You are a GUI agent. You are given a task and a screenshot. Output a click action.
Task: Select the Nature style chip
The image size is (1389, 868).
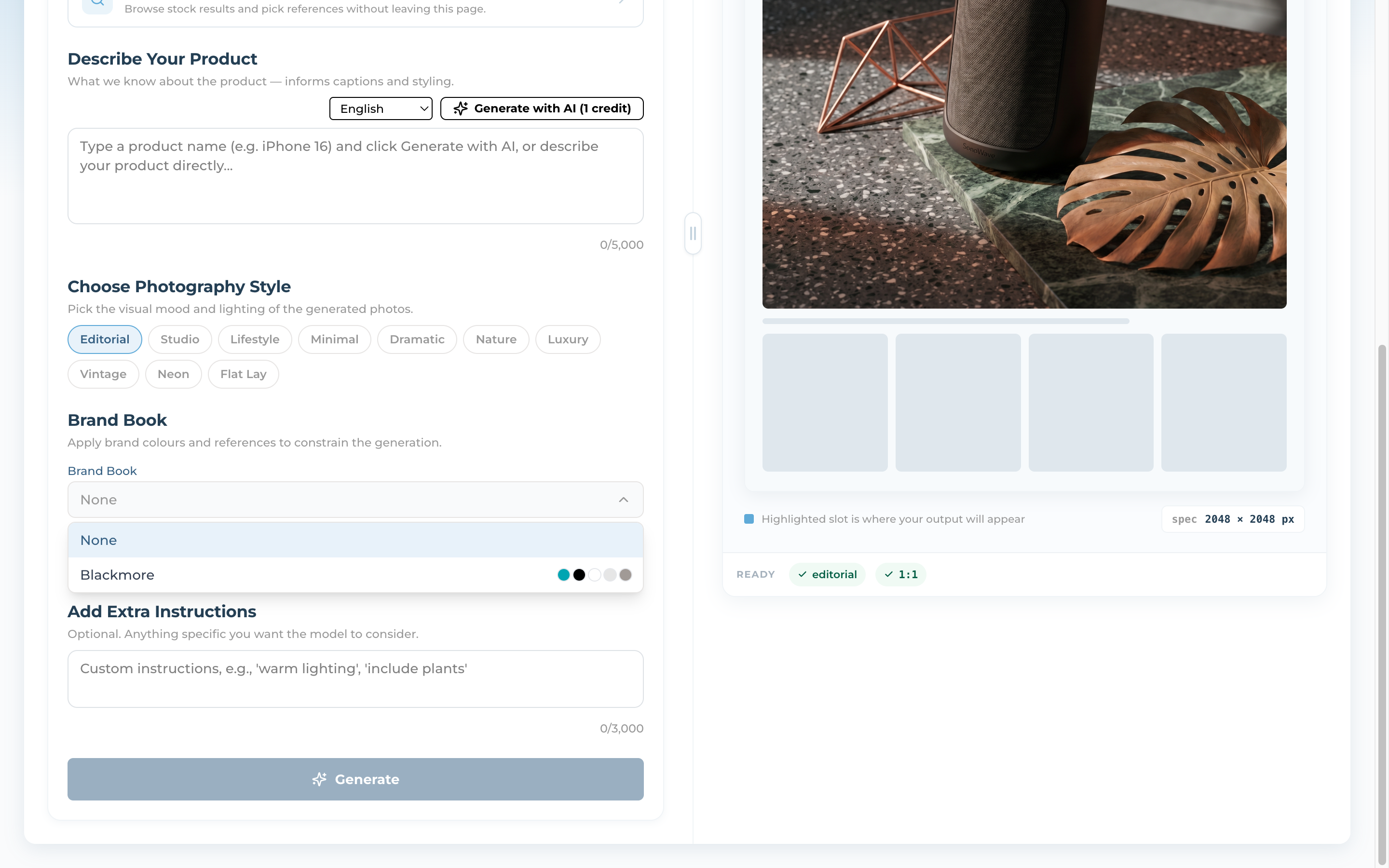click(496, 339)
